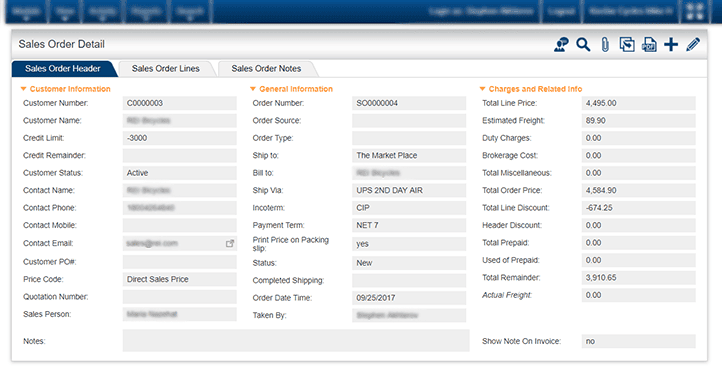Click the Customer Status field showing Active

coord(180,173)
